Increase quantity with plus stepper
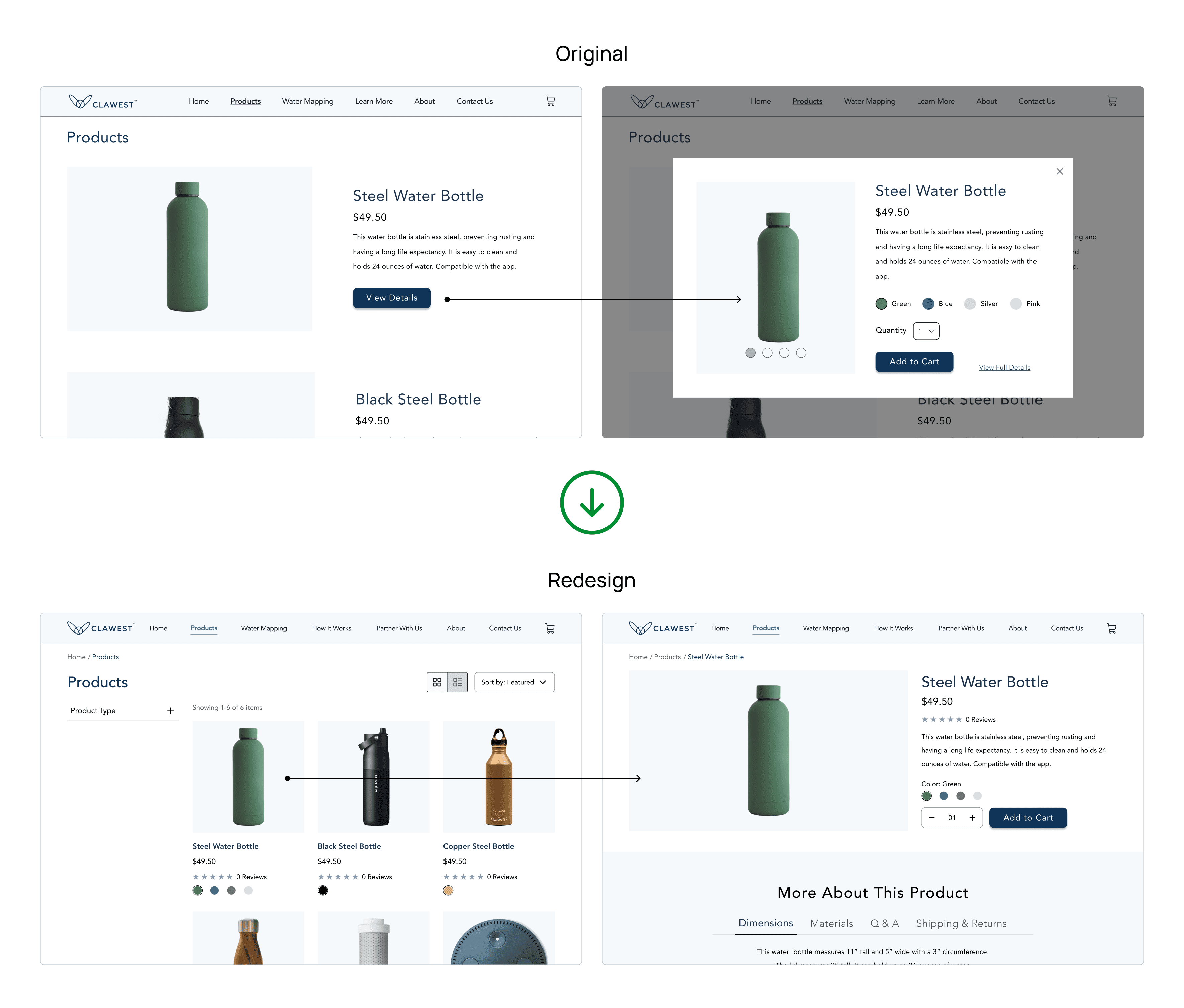The width and height of the screenshot is (1184, 1008). coord(972,818)
